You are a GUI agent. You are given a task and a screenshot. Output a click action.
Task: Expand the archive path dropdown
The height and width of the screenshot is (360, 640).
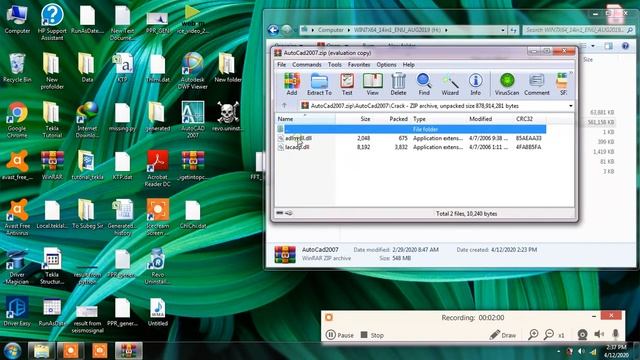(571, 106)
